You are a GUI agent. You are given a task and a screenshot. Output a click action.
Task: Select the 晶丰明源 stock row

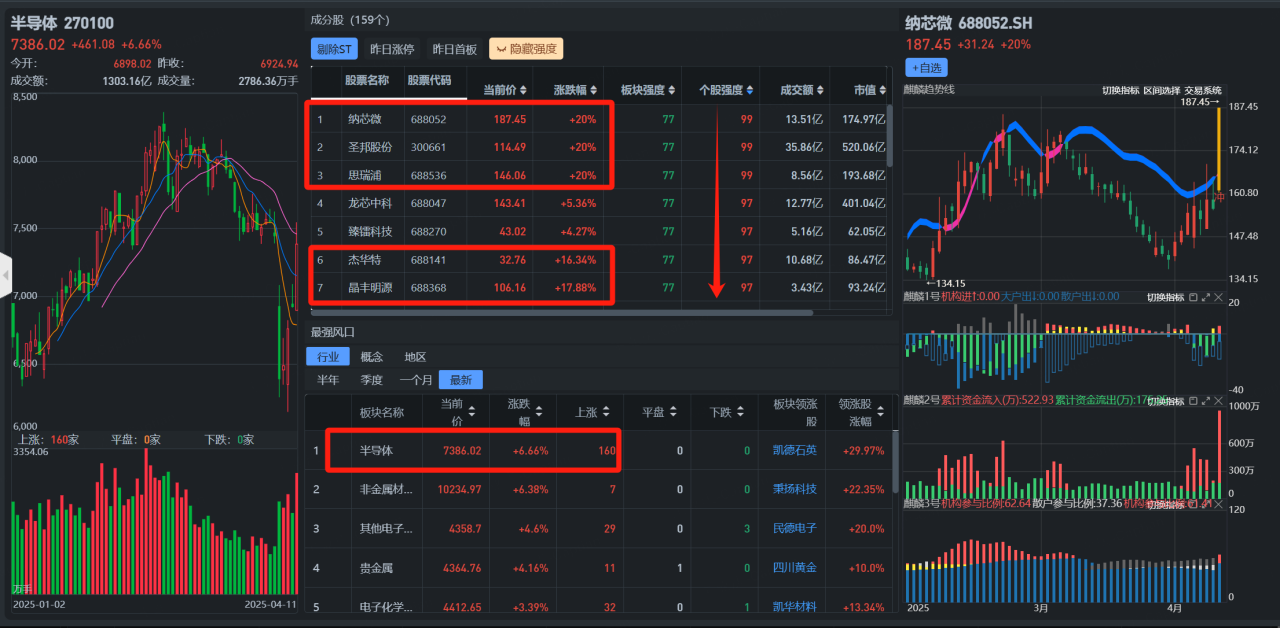598,288
